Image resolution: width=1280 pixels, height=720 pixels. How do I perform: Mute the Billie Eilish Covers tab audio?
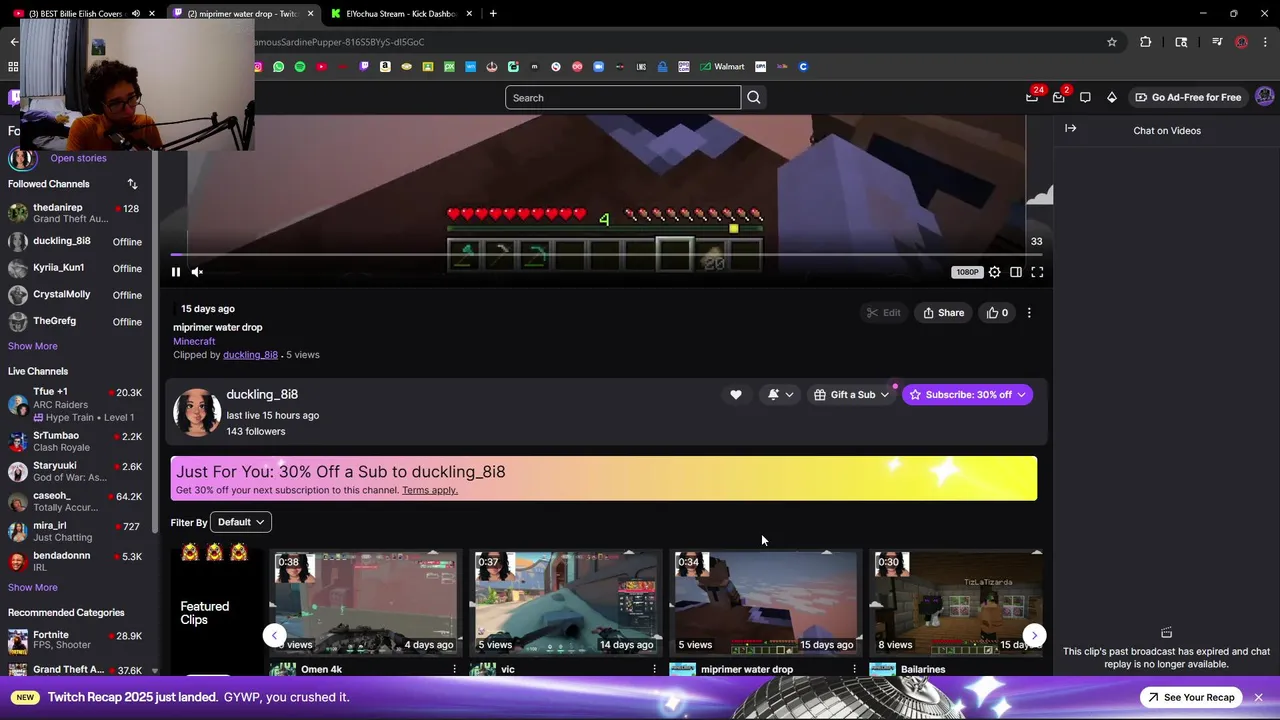[x=136, y=14]
